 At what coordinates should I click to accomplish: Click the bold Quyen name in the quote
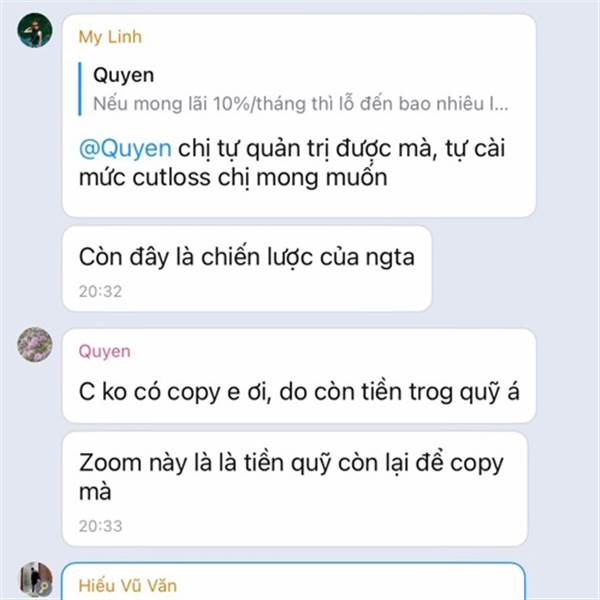(124, 75)
